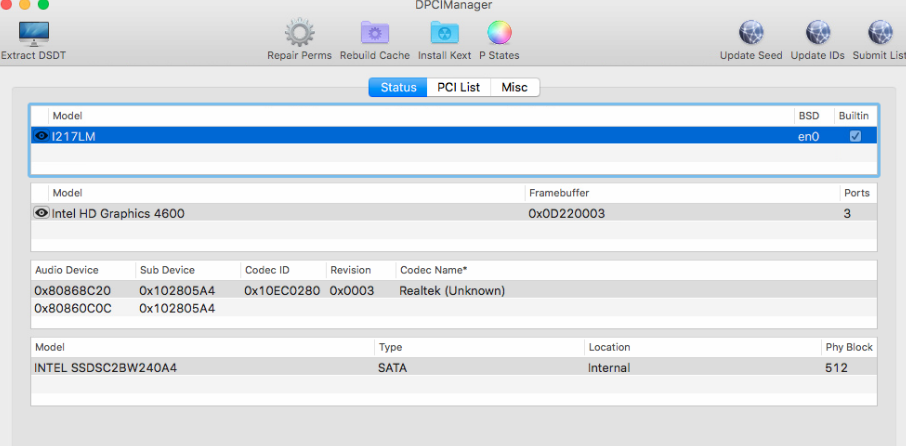Select the Status tab
Viewport: 906px width, 446px height.
click(x=398, y=88)
